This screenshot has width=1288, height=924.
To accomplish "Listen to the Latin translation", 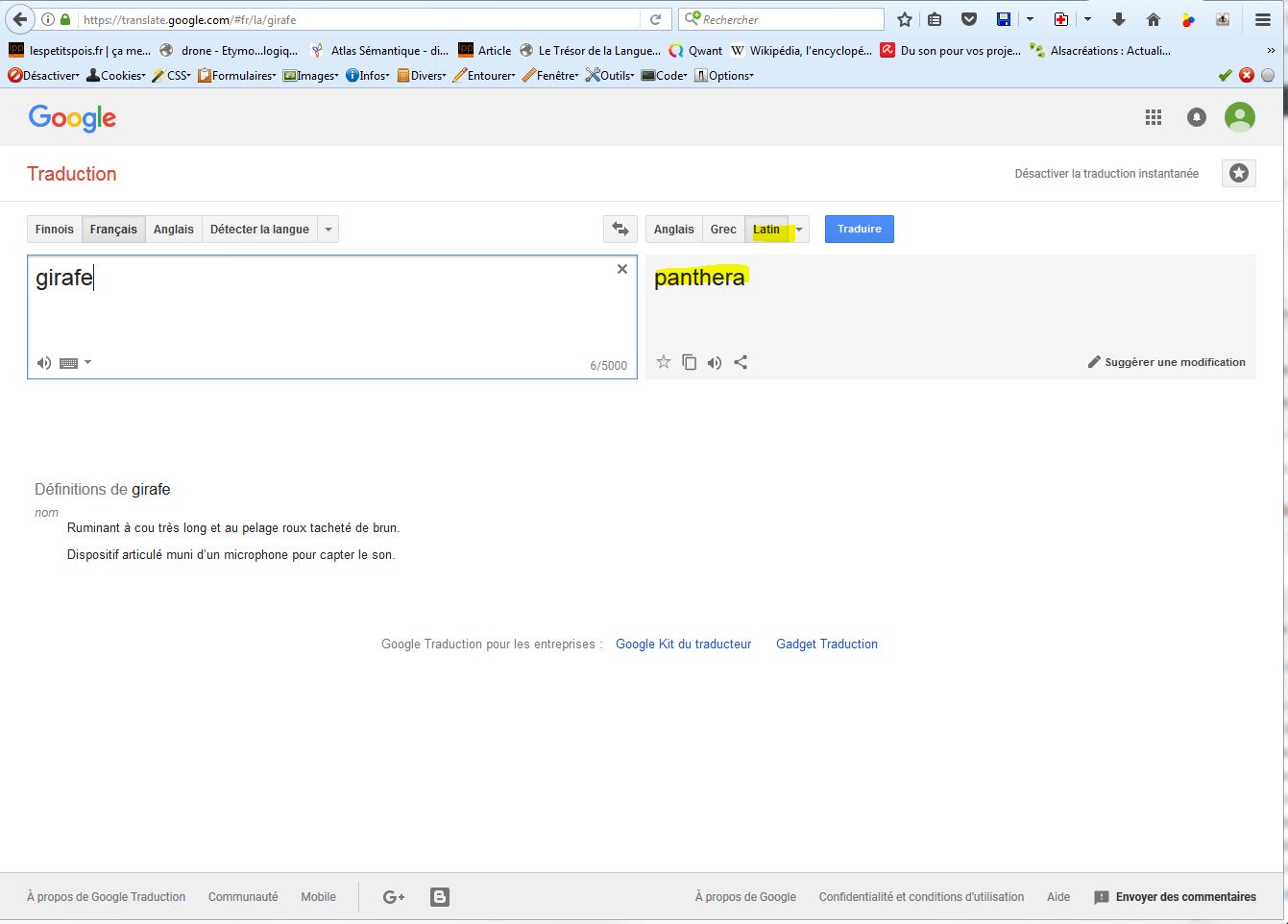I will point(715,362).
